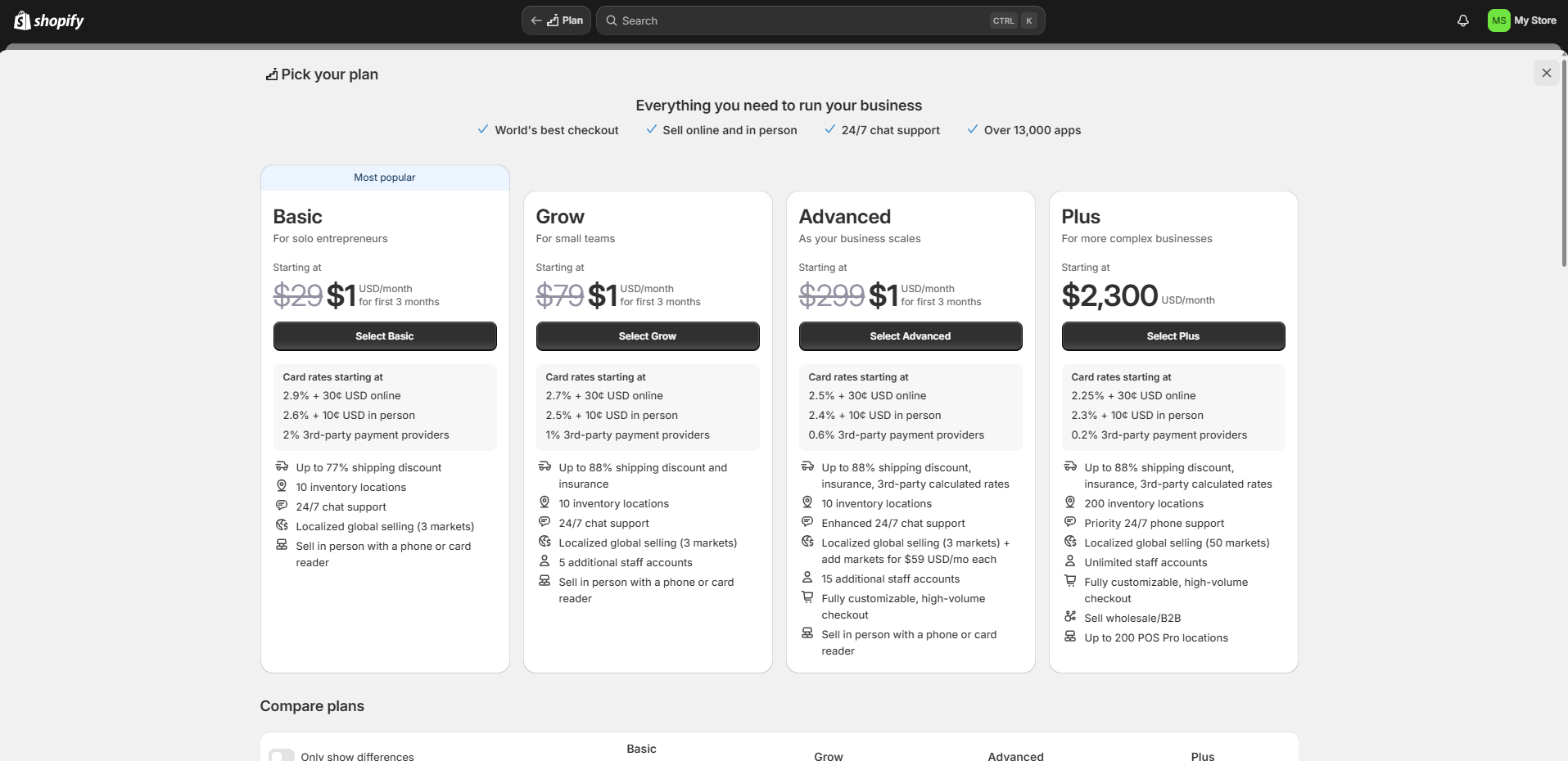
Task: Toggle Only show differences switch
Action: pyautogui.click(x=282, y=756)
